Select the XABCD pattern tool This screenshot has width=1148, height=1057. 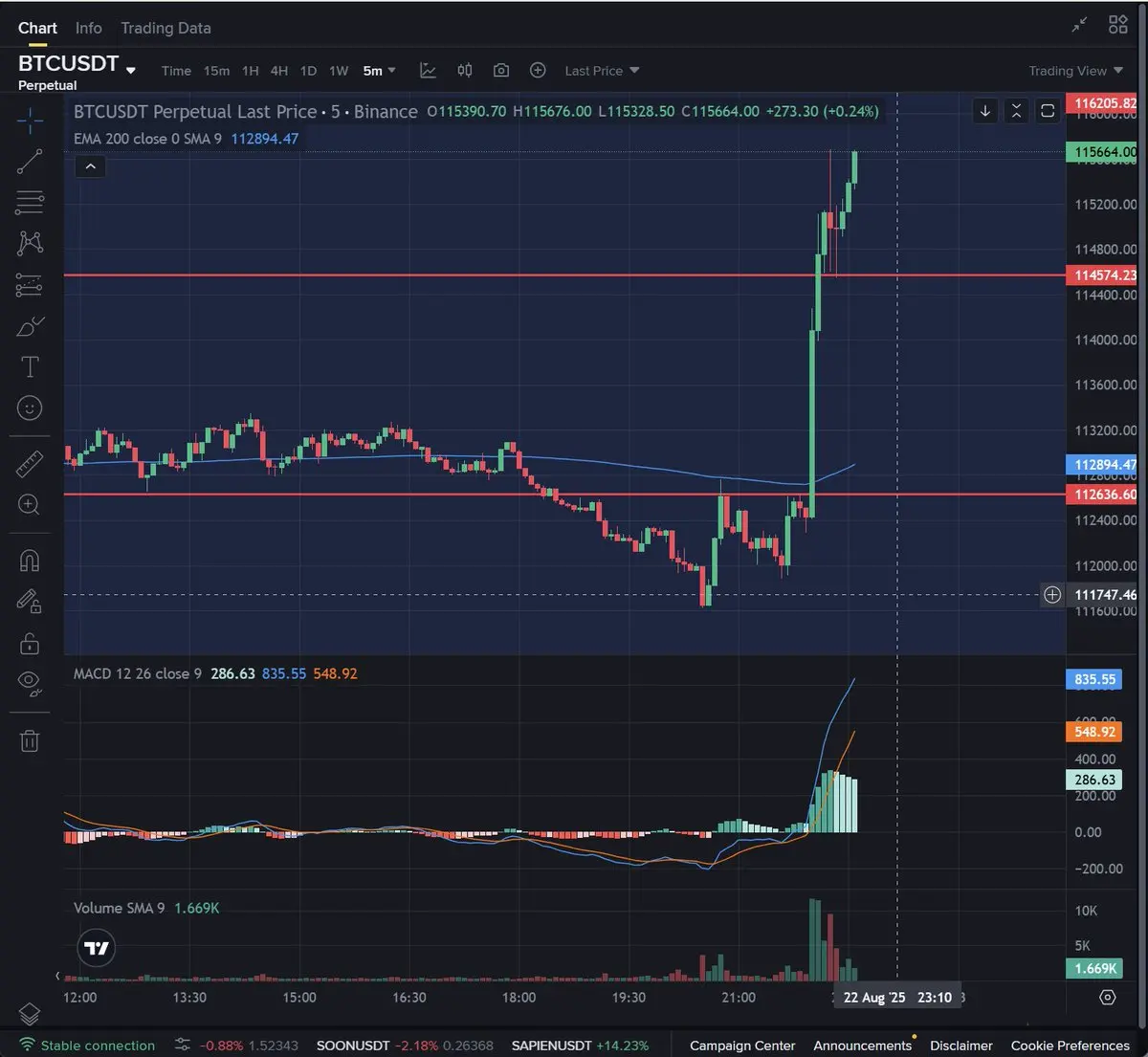coord(30,243)
